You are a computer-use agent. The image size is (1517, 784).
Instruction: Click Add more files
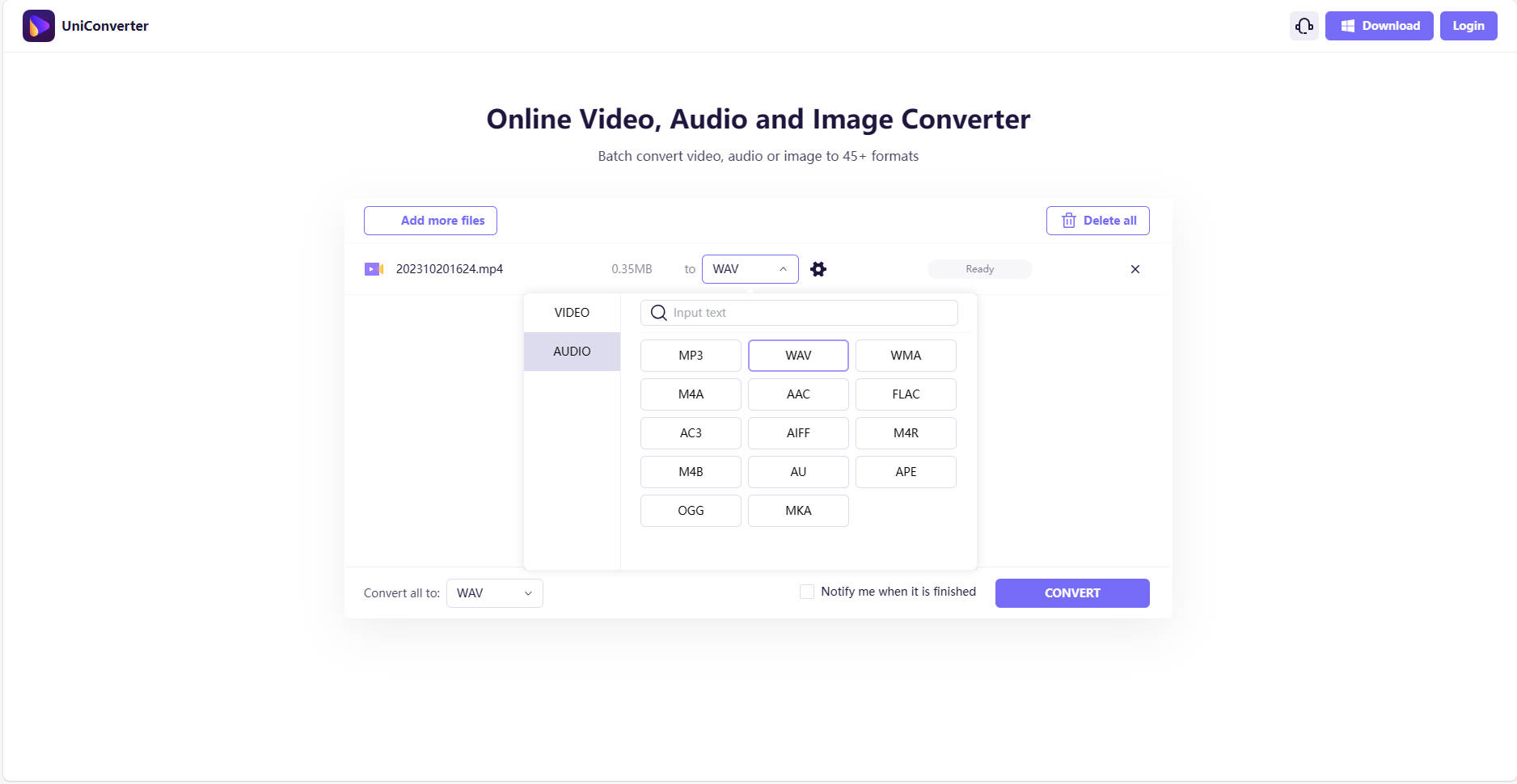click(x=430, y=220)
